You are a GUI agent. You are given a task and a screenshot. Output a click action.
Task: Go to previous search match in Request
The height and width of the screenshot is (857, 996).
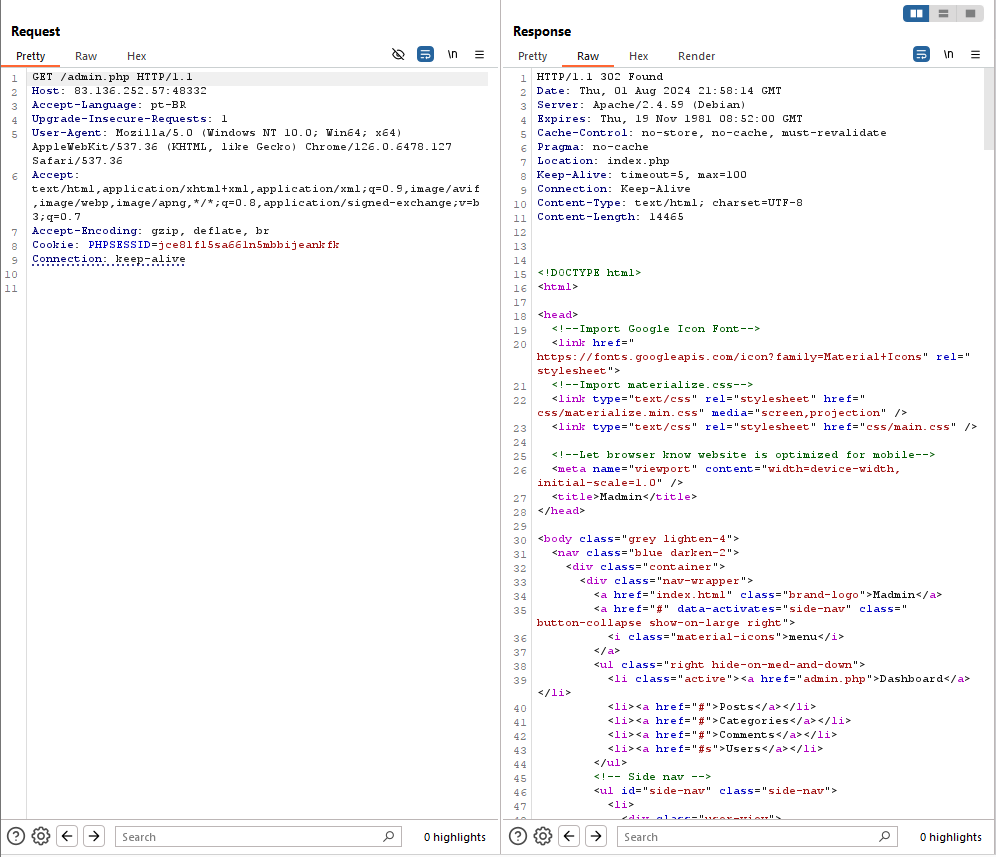[x=67, y=836]
